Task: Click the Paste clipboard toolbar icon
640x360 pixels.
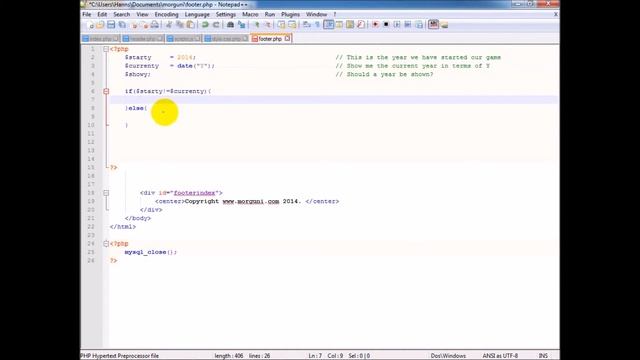Action: (x=190, y=25)
